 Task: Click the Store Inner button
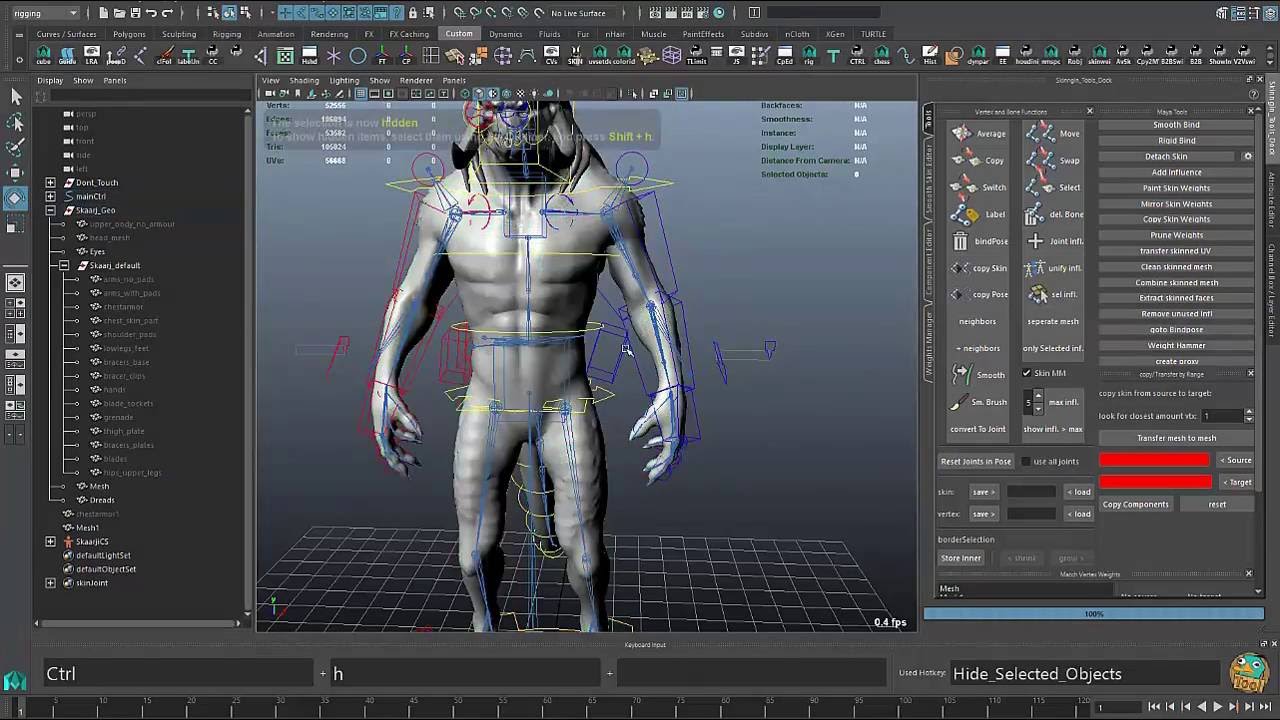(961, 558)
